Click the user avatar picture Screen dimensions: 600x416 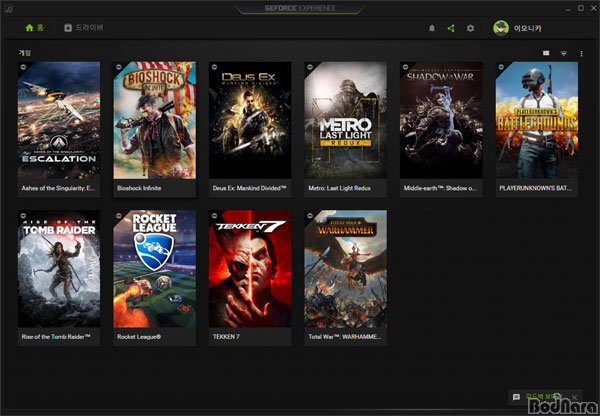(501, 28)
